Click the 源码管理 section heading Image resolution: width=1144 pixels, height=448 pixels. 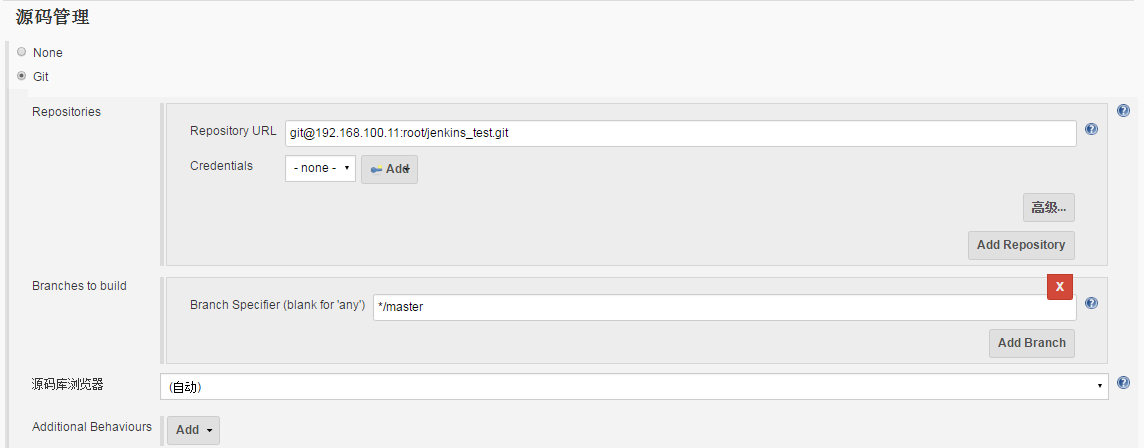53,17
